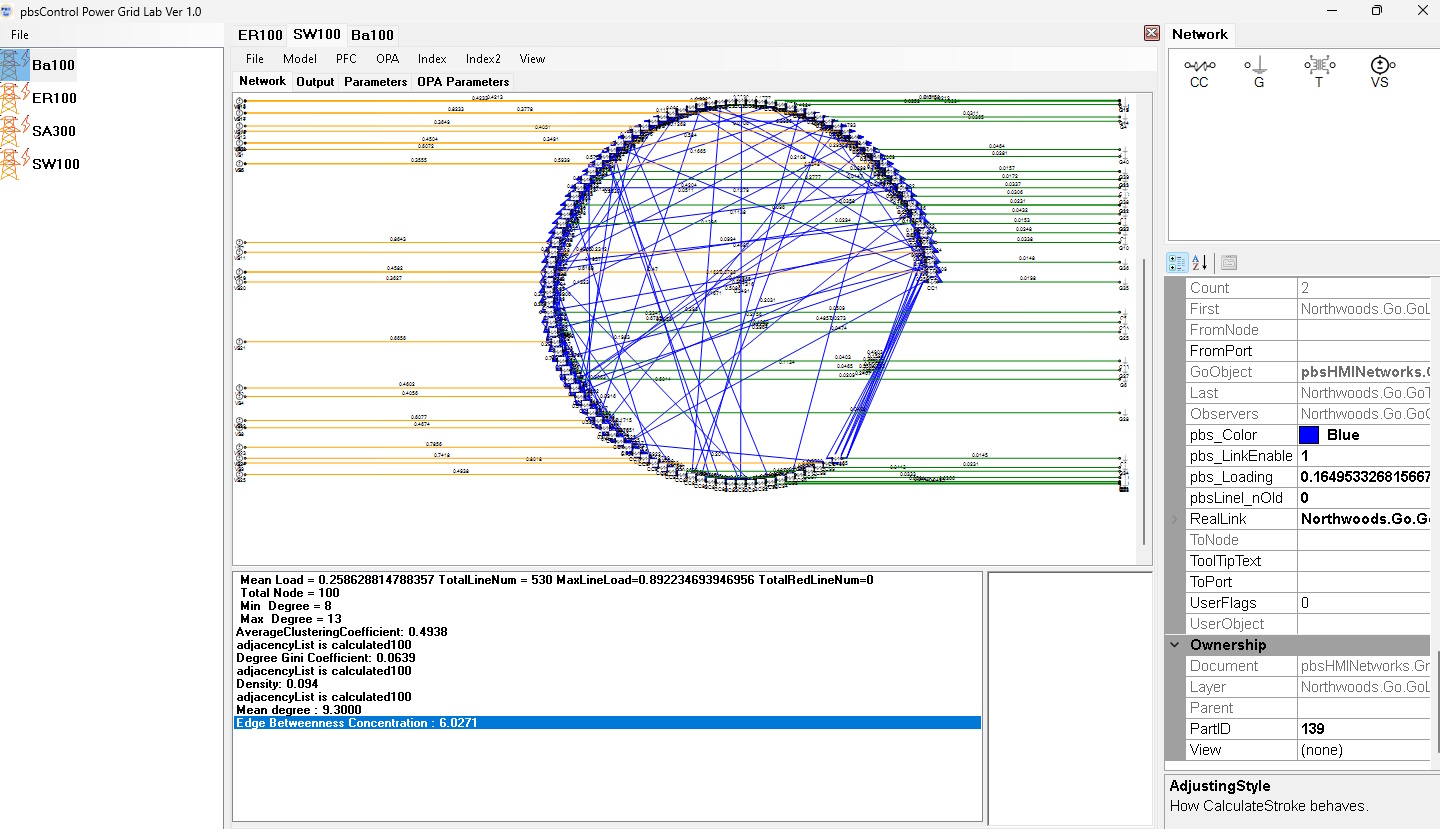Sort properties alphabetically
Screen dimensions: 1440x829
coord(1200,263)
